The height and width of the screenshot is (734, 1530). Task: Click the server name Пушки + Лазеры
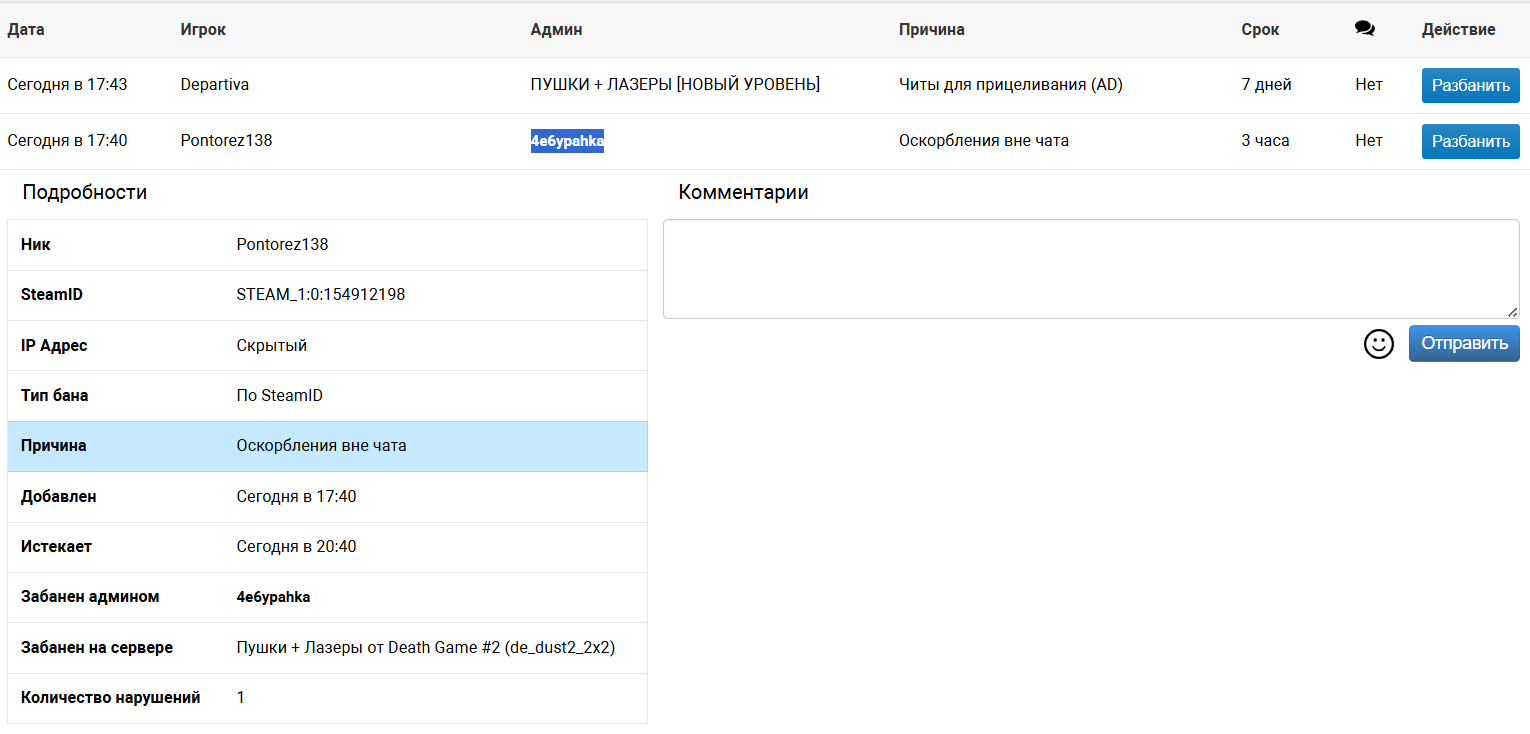pyautogui.click(x=425, y=647)
